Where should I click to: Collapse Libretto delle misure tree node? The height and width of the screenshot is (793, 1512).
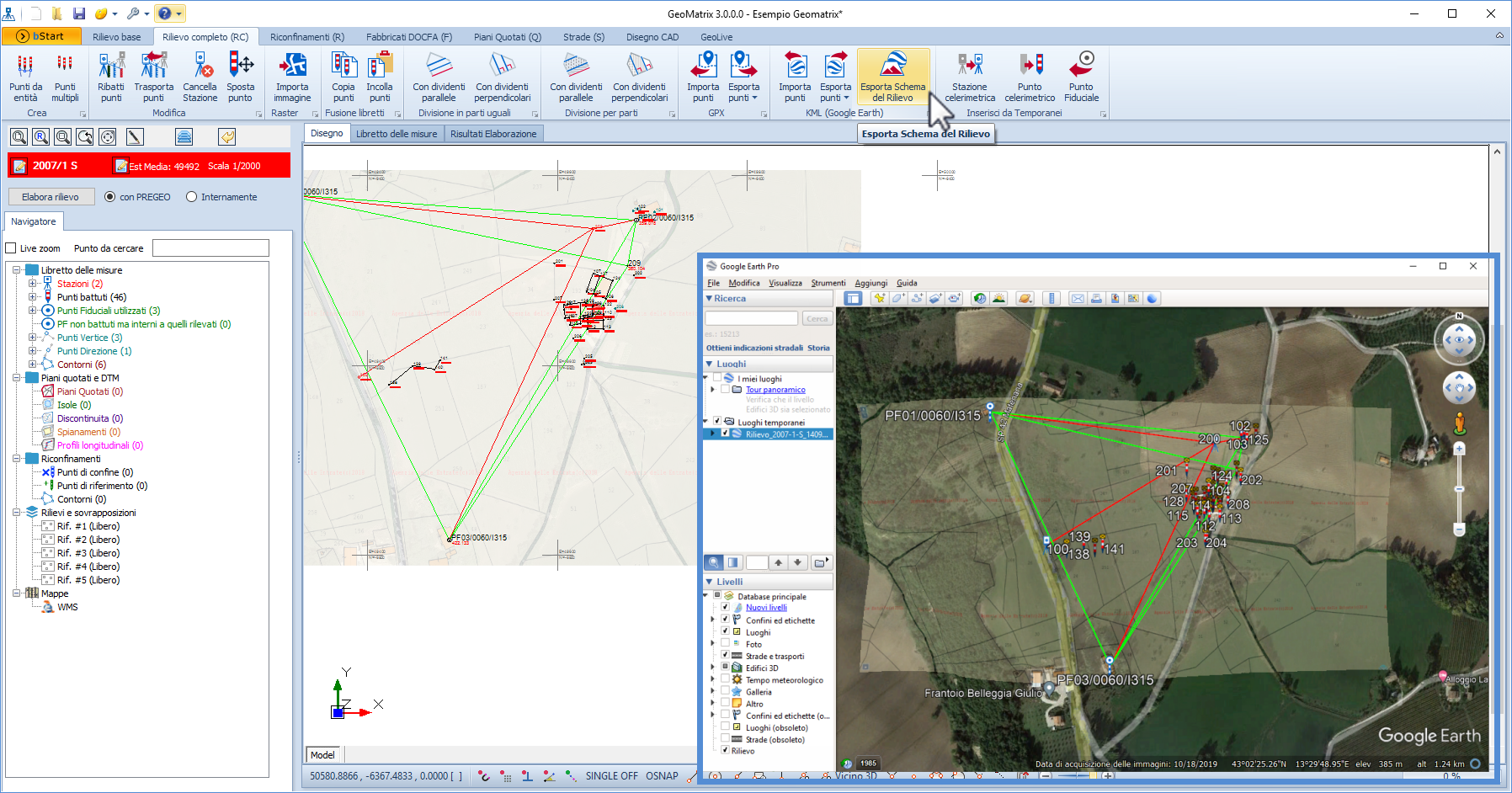pyautogui.click(x=16, y=270)
